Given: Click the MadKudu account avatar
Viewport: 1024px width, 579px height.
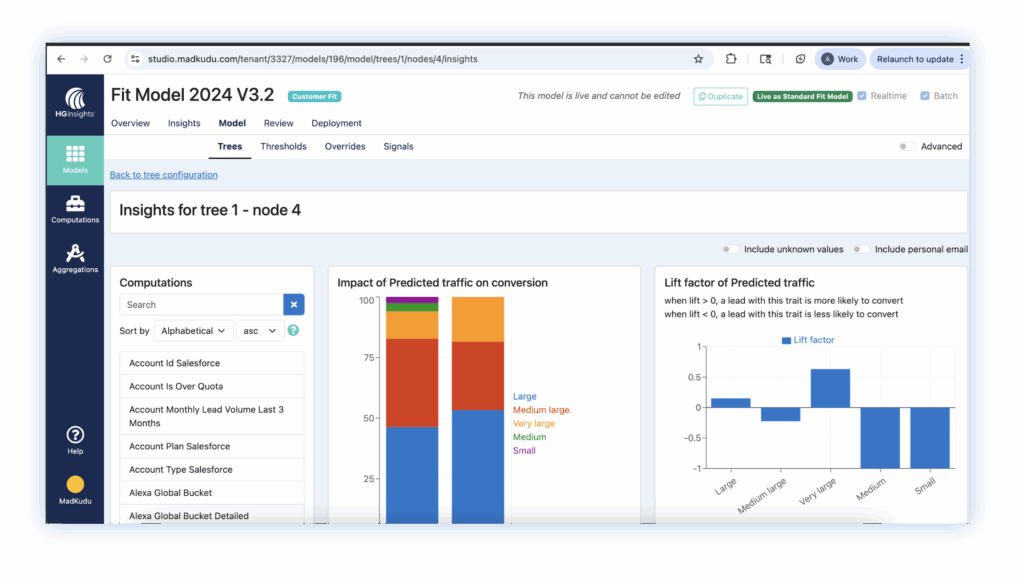Looking at the screenshot, I should [75, 487].
